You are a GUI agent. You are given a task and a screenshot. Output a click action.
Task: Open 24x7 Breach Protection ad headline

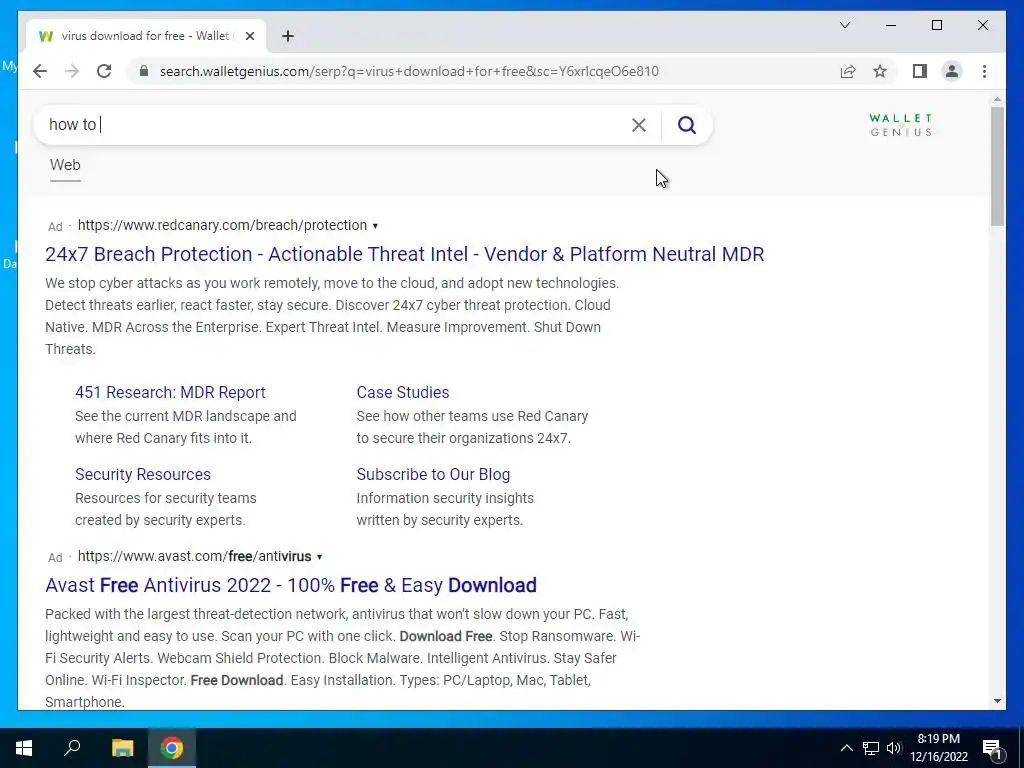click(x=404, y=254)
